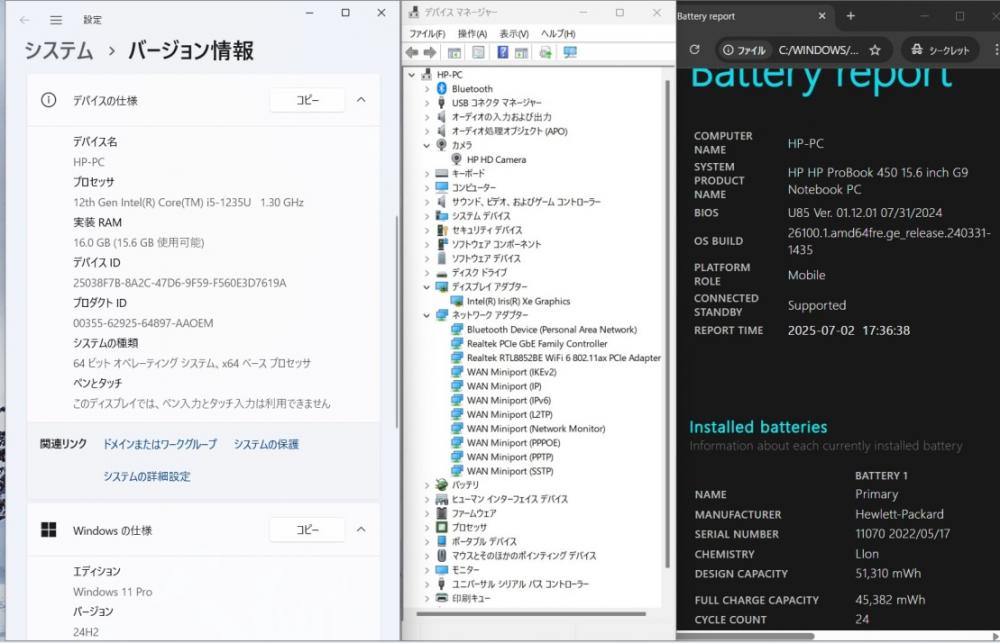Image resolution: width=1000 pixels, height=643 pixels.
Task: Click the セキュリティ デバイス icon
Action: pyautogui.click(x=441, y=230)
